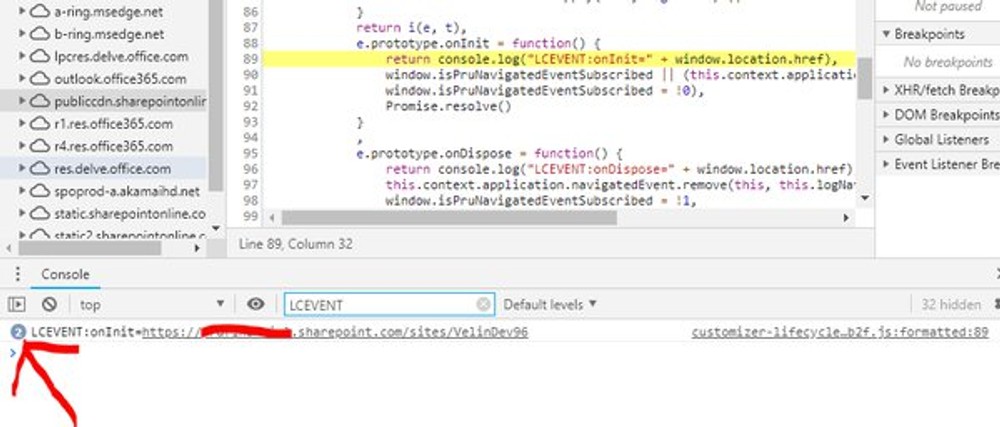Click the cloud icon beside publiccdn.sharepointonline
Image resolution: width=1000 pixels, height=427 pixels.
click(40, 101)
